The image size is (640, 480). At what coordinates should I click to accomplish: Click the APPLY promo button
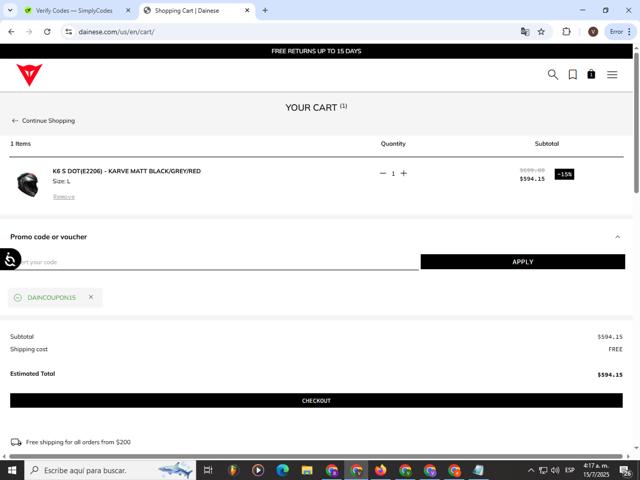click(x=522, y=262)
